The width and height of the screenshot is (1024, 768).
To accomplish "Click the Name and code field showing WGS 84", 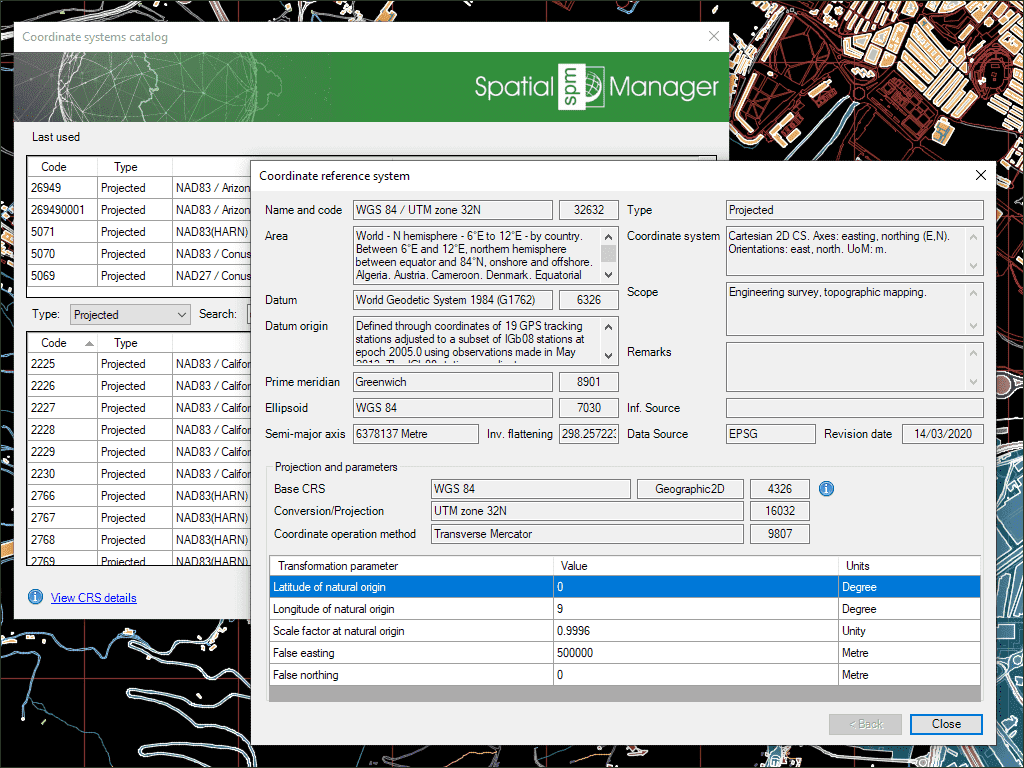I will coord(452,210).
